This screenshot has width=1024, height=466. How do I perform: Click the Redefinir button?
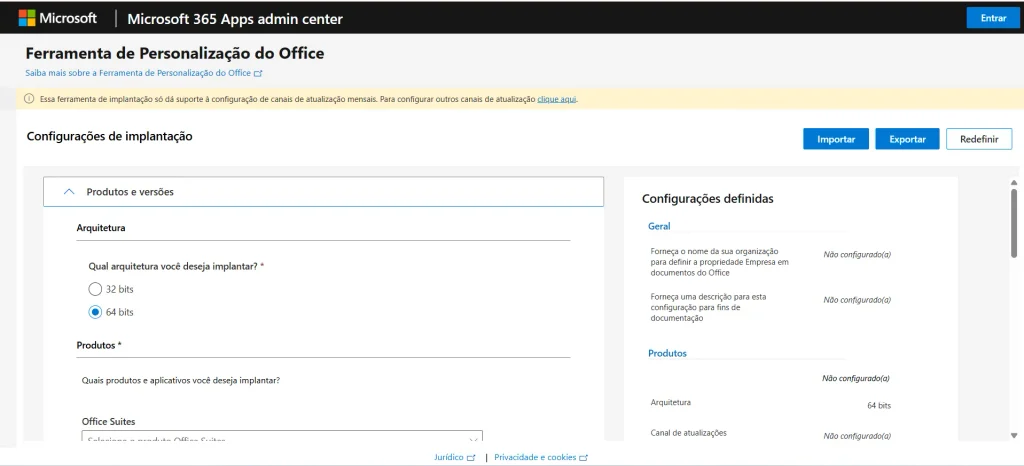click(979, 139)
